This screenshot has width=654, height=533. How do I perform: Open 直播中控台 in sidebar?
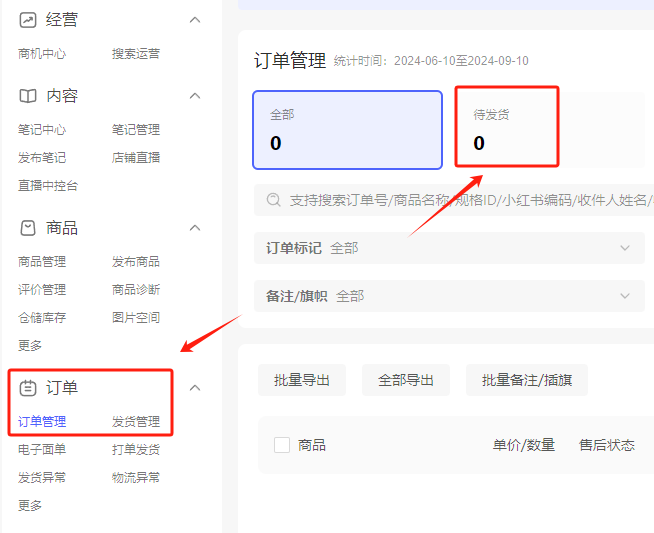coord(48,186)
